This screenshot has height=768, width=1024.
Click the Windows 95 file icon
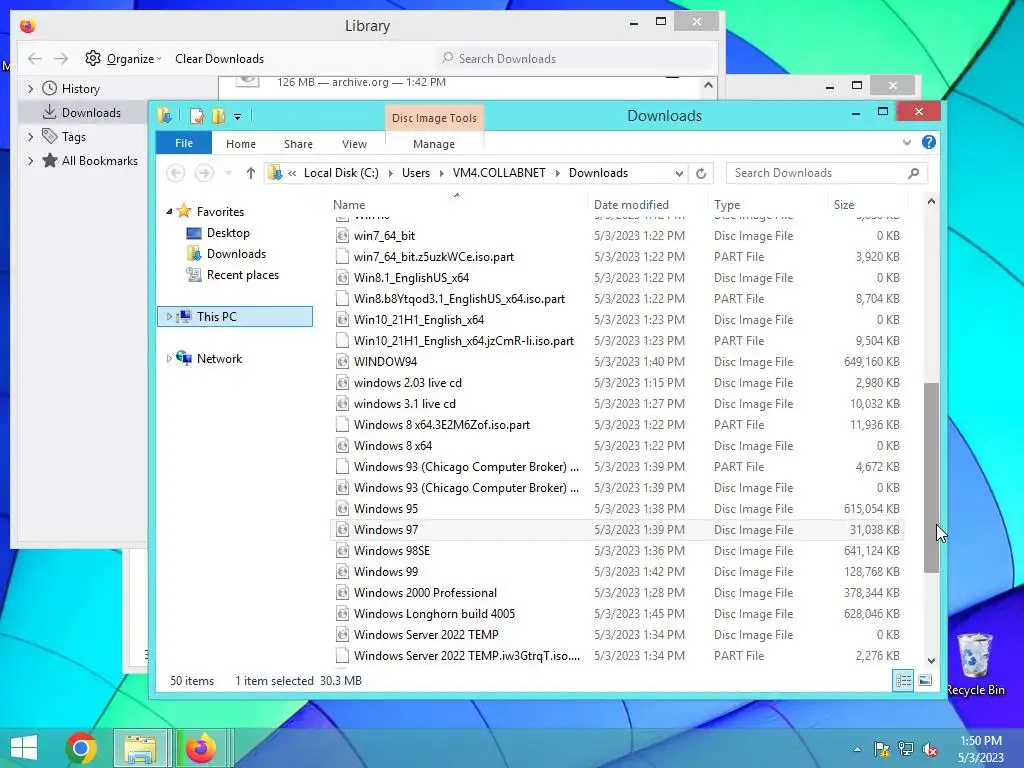click(342, 509)
